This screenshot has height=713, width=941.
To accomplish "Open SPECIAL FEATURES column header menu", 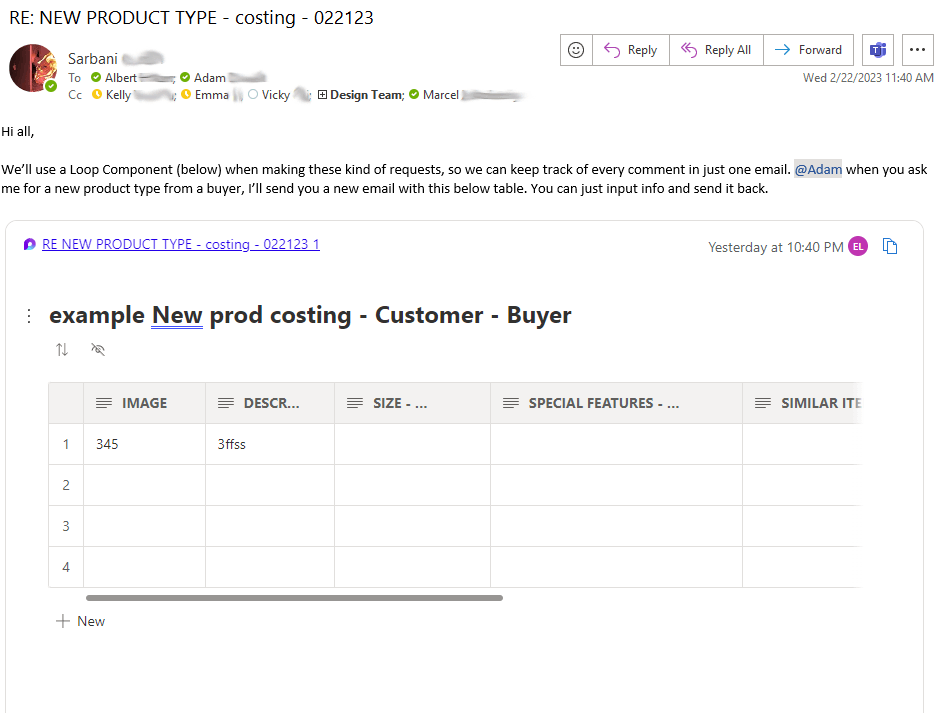I will tap(603, 403).
